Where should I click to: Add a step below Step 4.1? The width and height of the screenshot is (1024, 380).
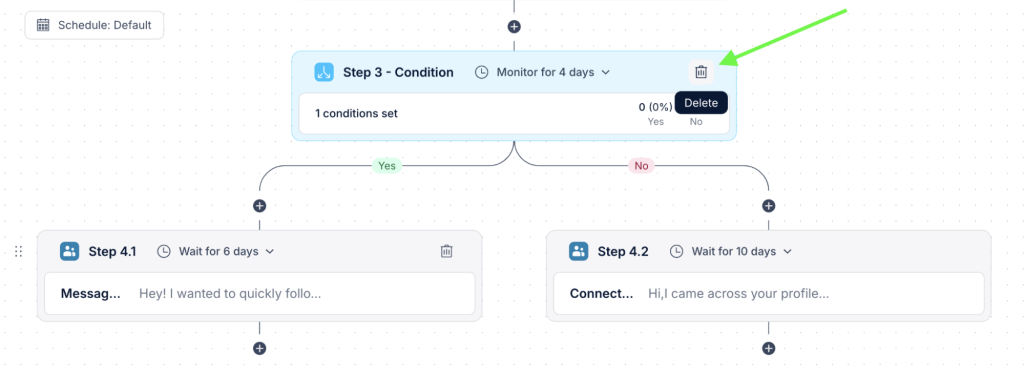point(260,348)
